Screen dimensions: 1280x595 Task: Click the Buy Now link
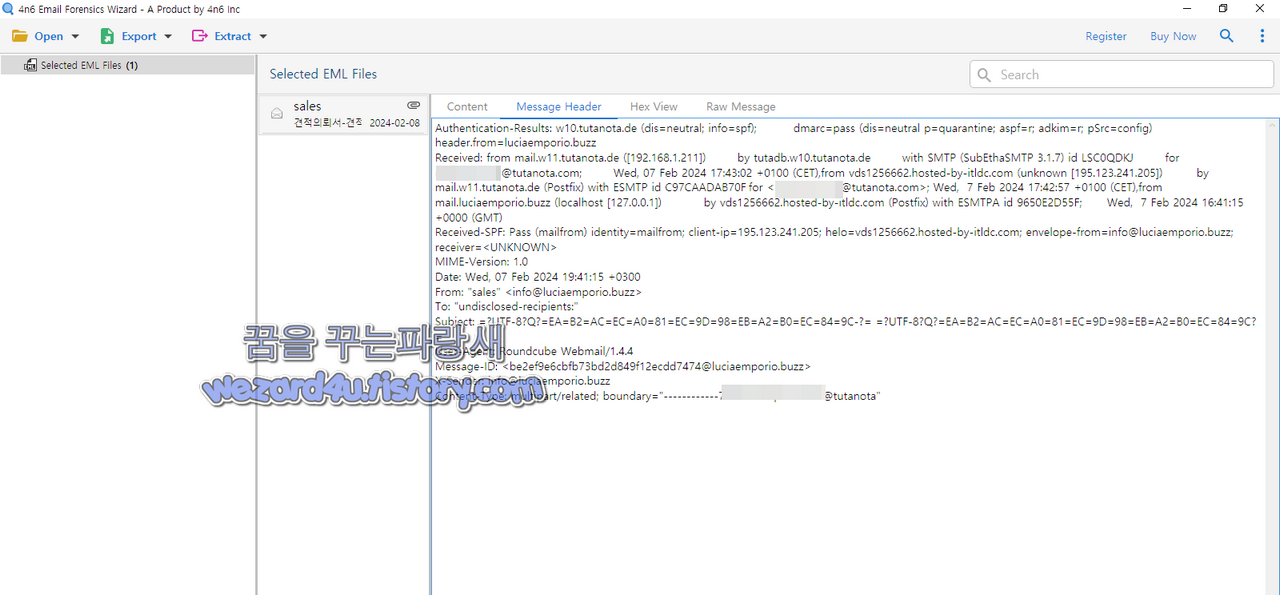point(1173,36)
